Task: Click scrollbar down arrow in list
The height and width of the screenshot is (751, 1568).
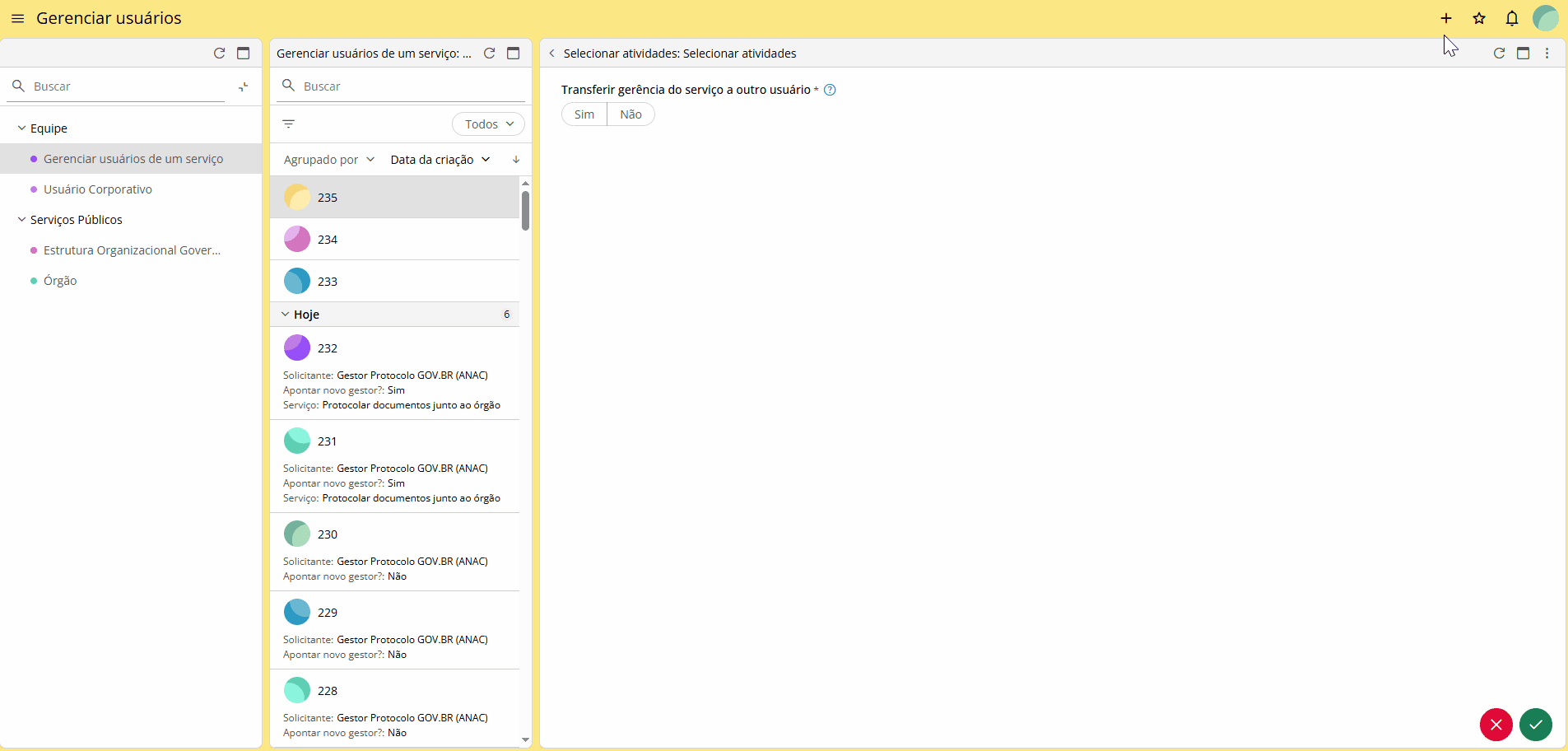Action: pyautogui.click(x=525, y=739)
